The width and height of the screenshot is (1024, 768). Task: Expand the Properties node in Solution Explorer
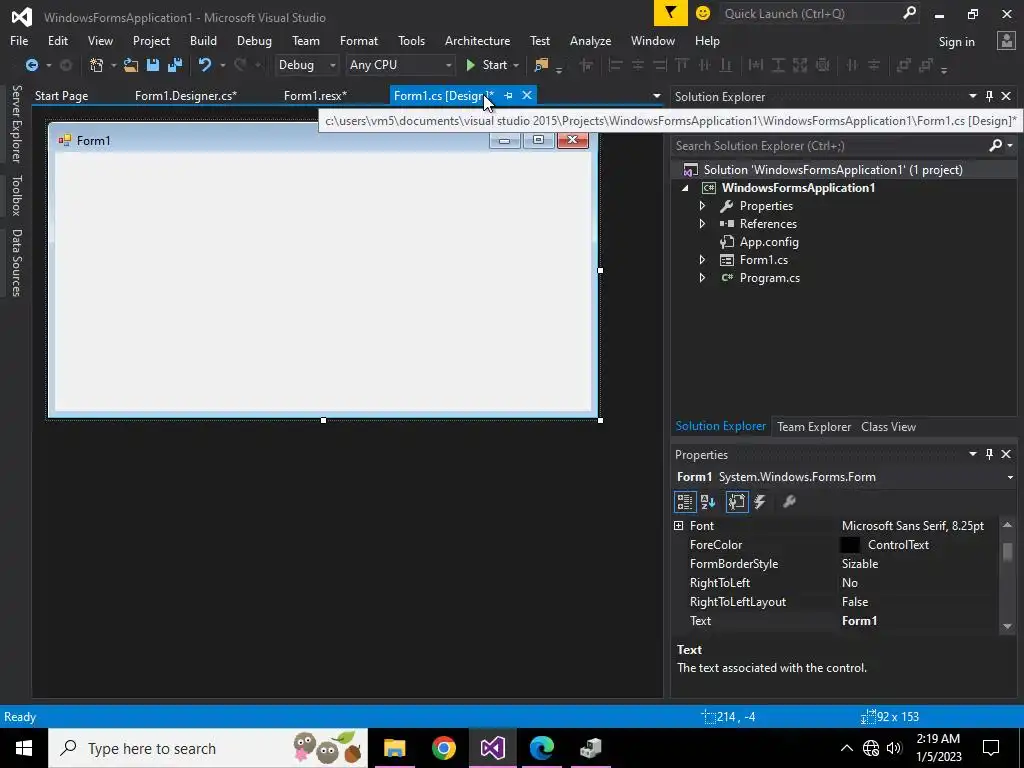point(702,206)
